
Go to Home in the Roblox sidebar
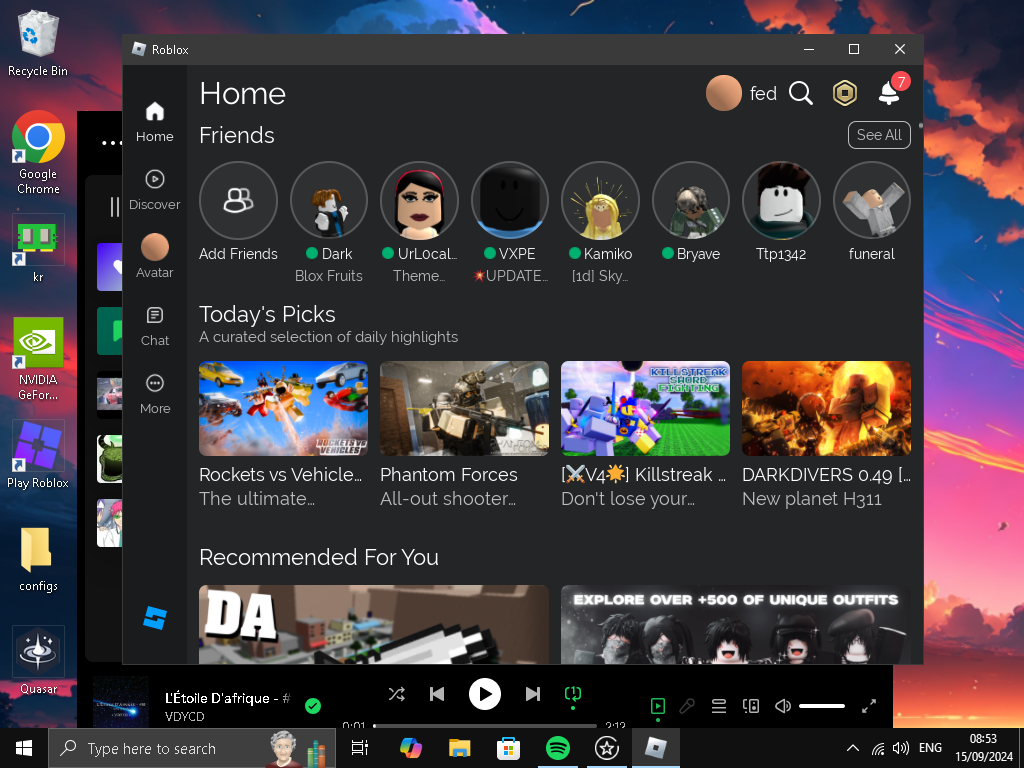pos(155,121)
